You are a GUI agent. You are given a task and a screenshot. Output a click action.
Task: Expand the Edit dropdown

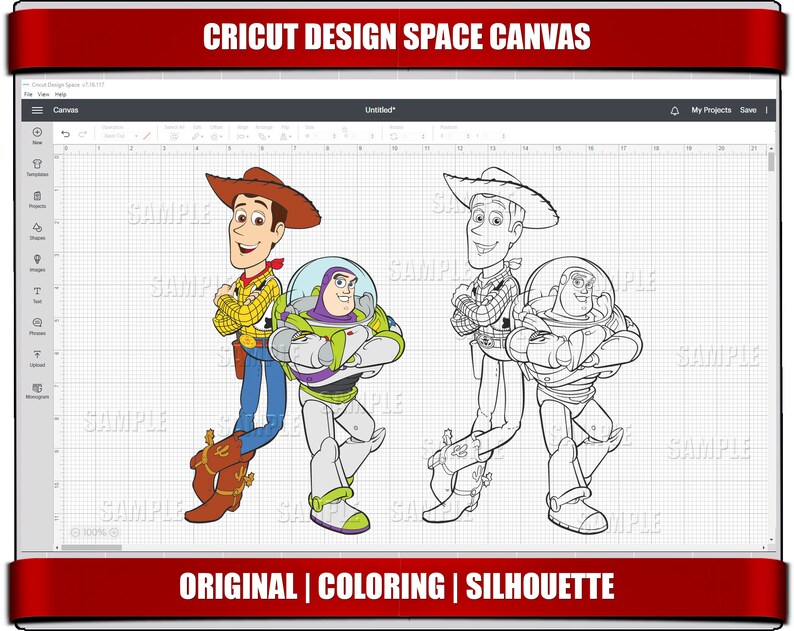[x=197, y=136]
